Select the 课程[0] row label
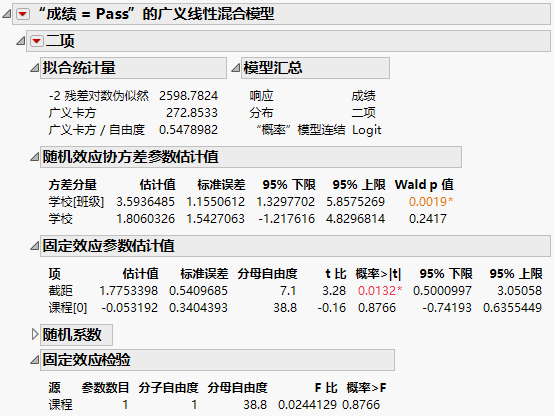Image resolution: width=554 pixels, height=416 pixels. coord(68,308)
